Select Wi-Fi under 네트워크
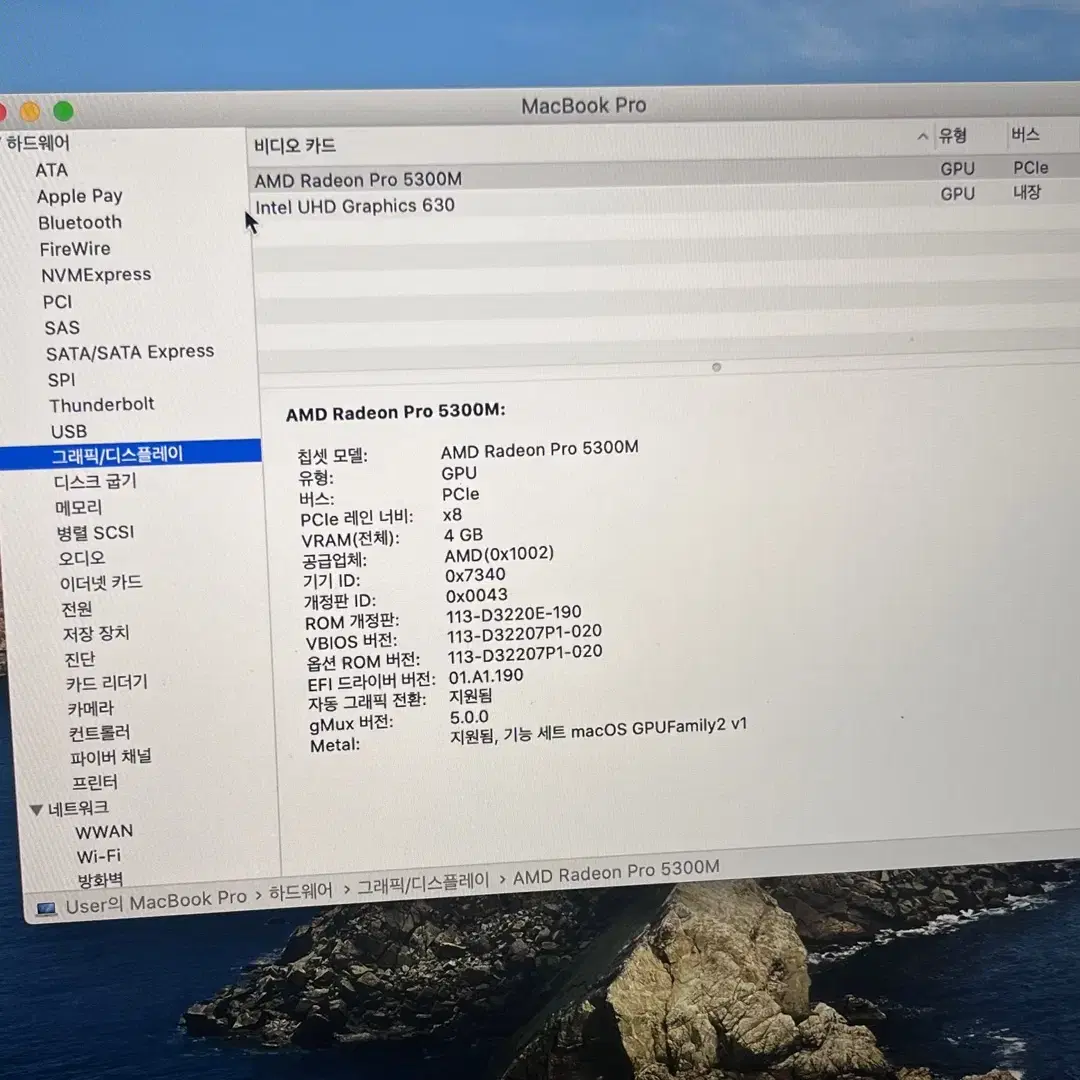This screenshot has height=1080, width=1080. tap(98, 856)
